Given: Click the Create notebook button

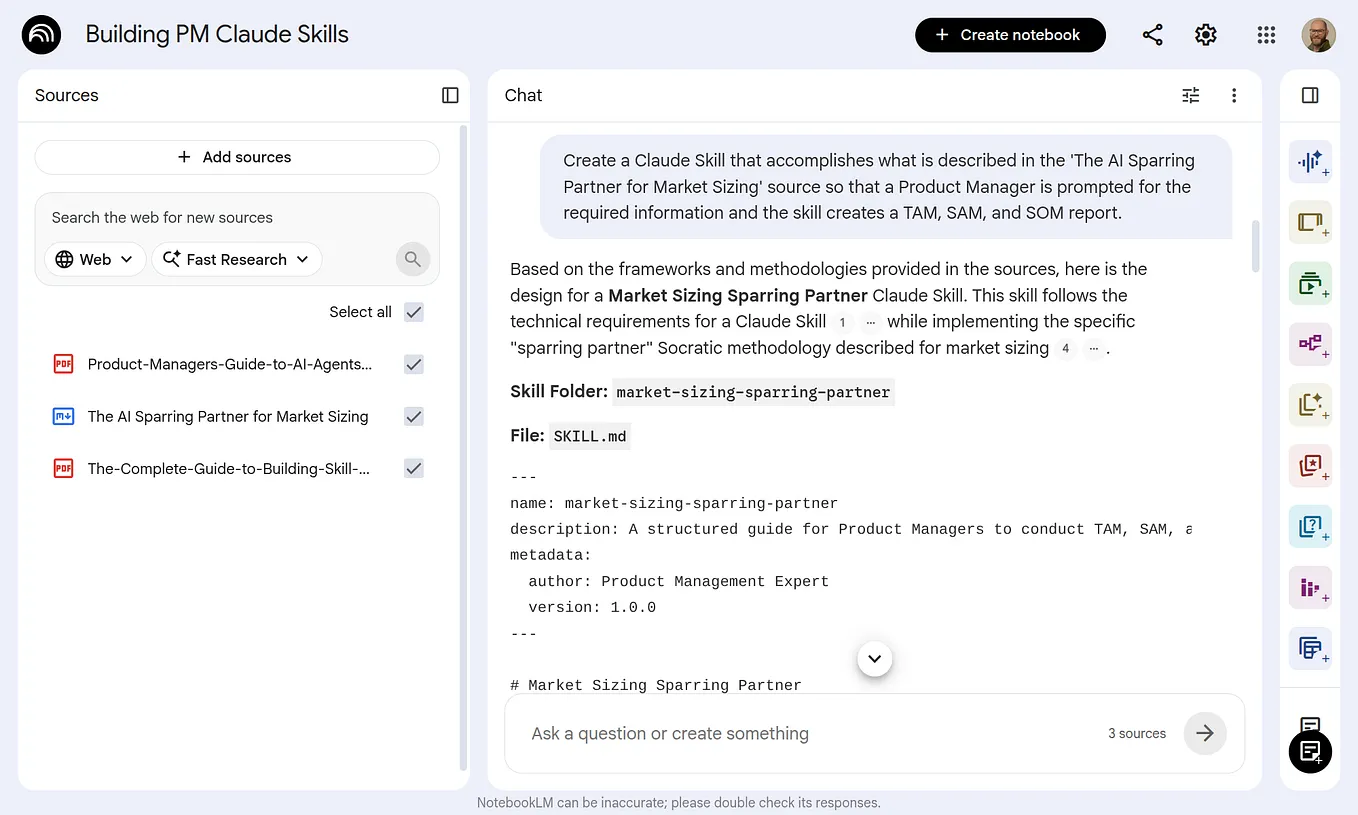Looking at the screenshot, I should tap(1010, 35).
